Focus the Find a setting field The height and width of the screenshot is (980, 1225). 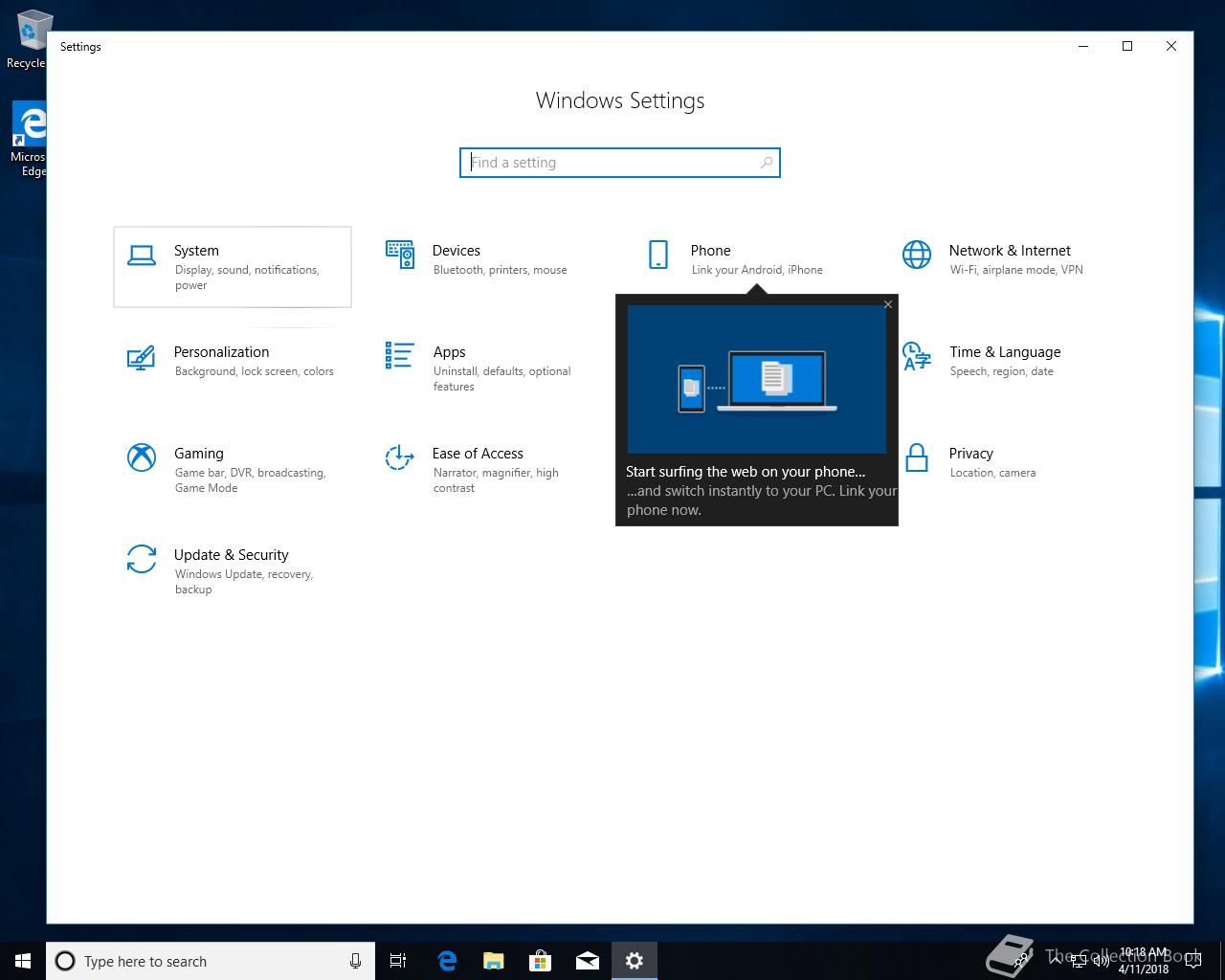click(620, 163)
